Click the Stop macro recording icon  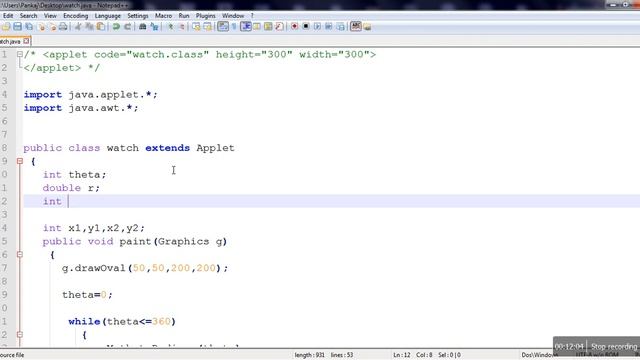pos(306,27)
